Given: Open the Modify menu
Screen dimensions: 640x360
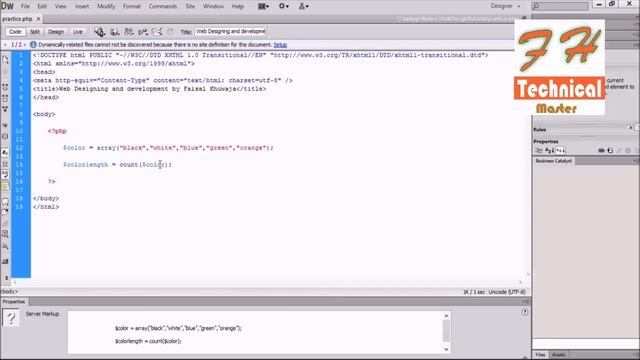Looking at the screenshot, I should tap(106, 6).
